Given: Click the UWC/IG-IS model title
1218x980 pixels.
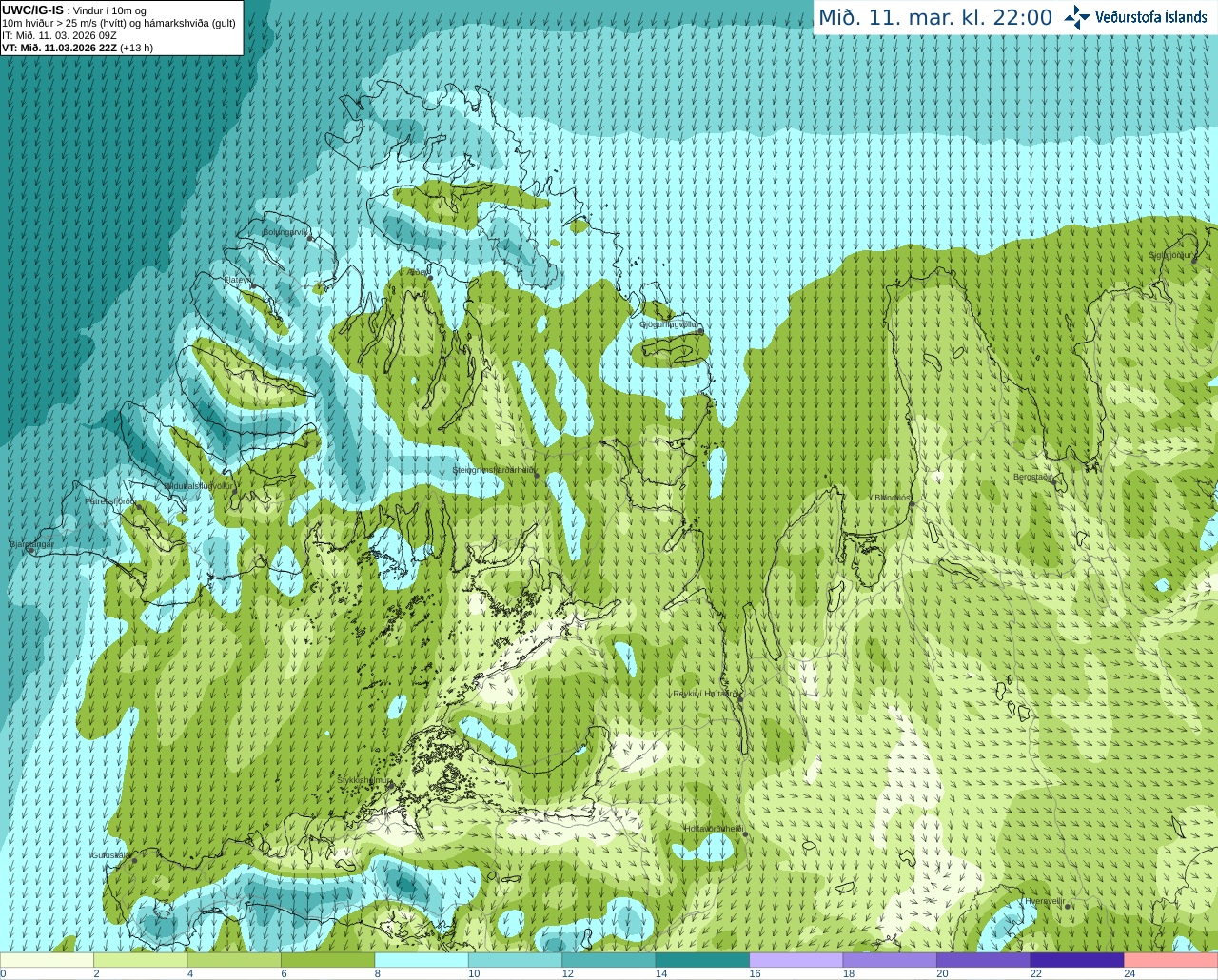Looking at the screenshot, I should [x=33, y=10].
